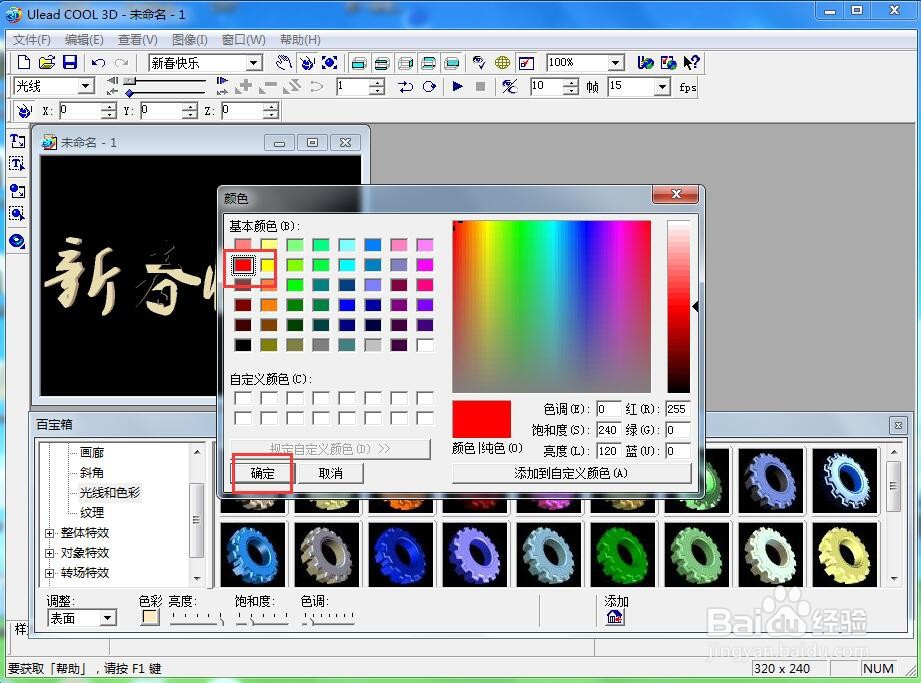The width and height of the screenshot is (921, 683).
Task: Open the 窗口(W) menu
Action: pyautogui.click(x=244, y=39)
